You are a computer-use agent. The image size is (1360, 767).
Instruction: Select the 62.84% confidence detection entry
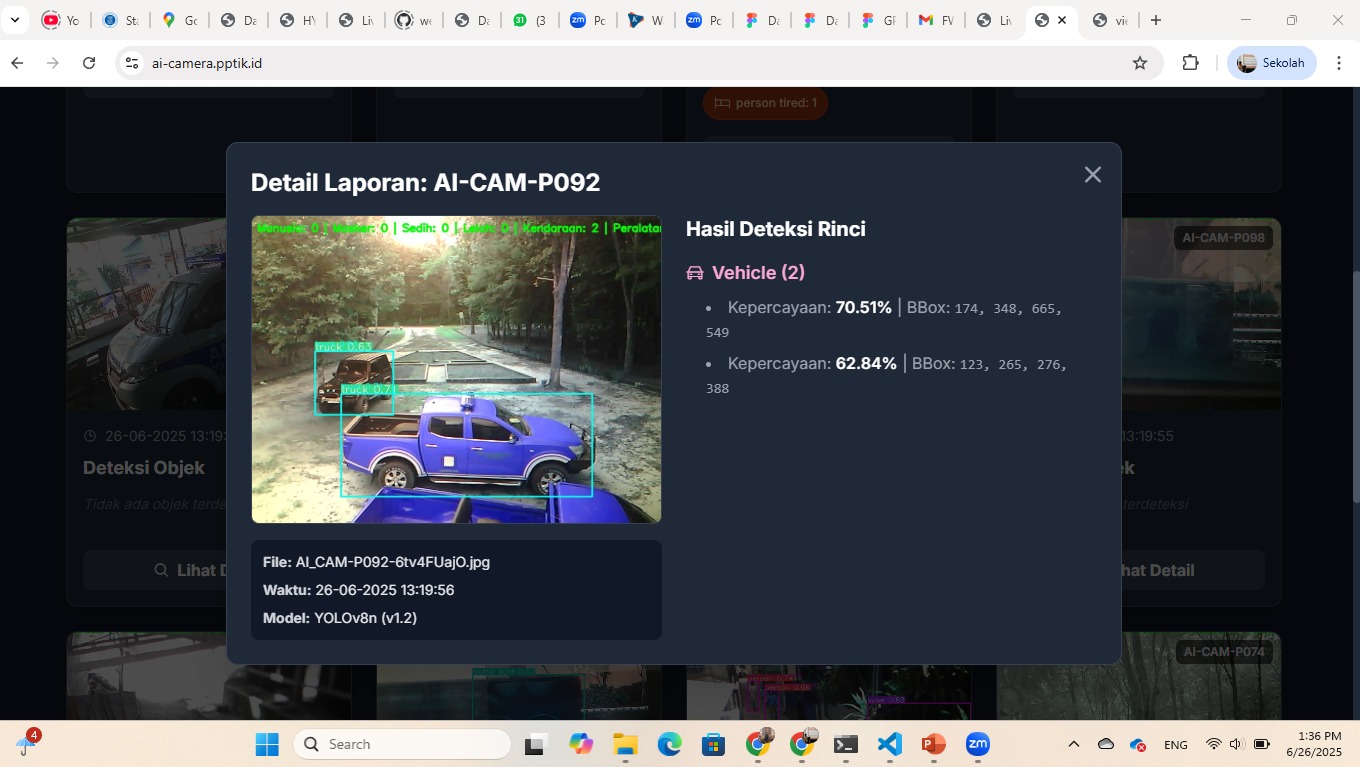(x=885, y=375)
